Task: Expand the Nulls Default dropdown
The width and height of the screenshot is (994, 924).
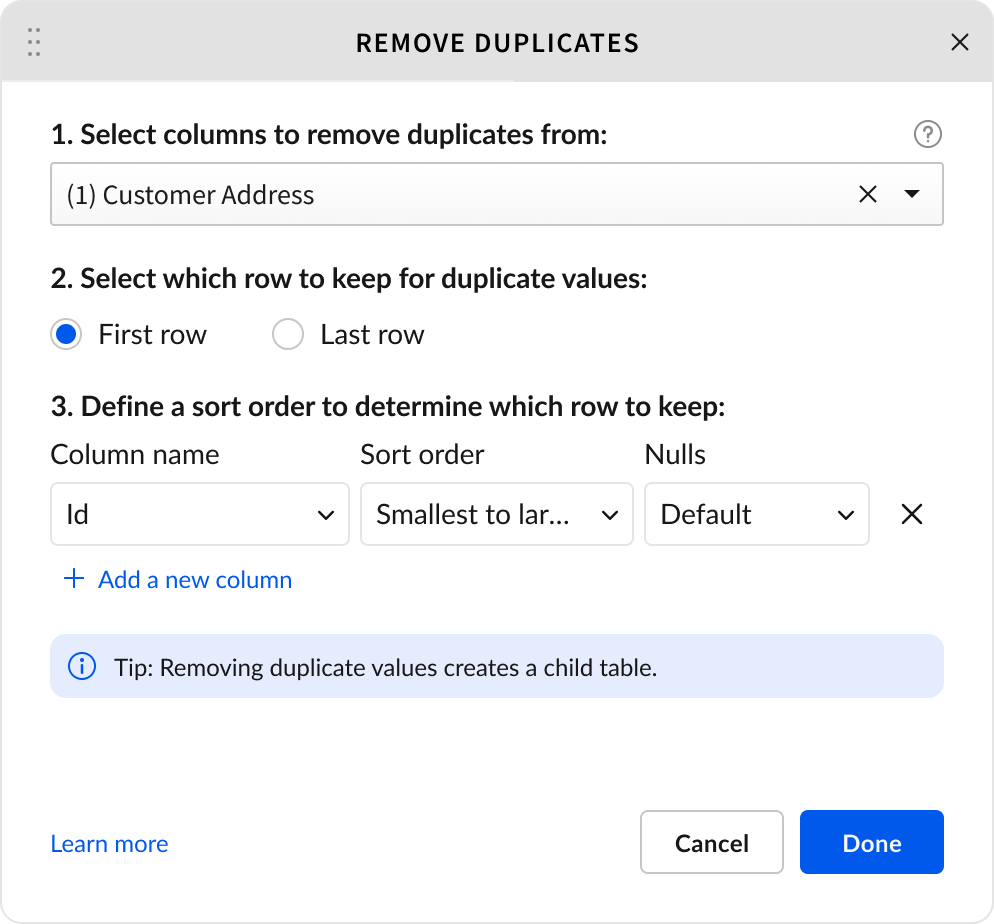Action: point(756,515)
